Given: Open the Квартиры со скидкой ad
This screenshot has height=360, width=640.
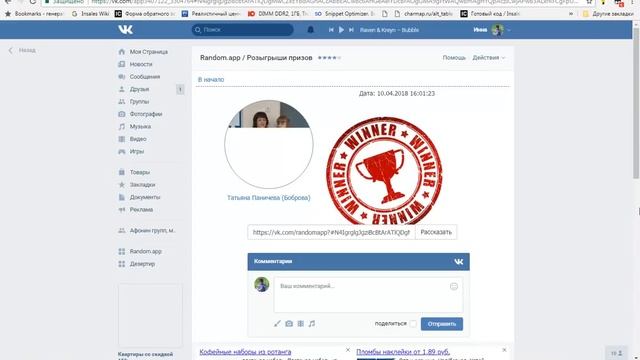Looking at the screenshot, I should 145,354.
